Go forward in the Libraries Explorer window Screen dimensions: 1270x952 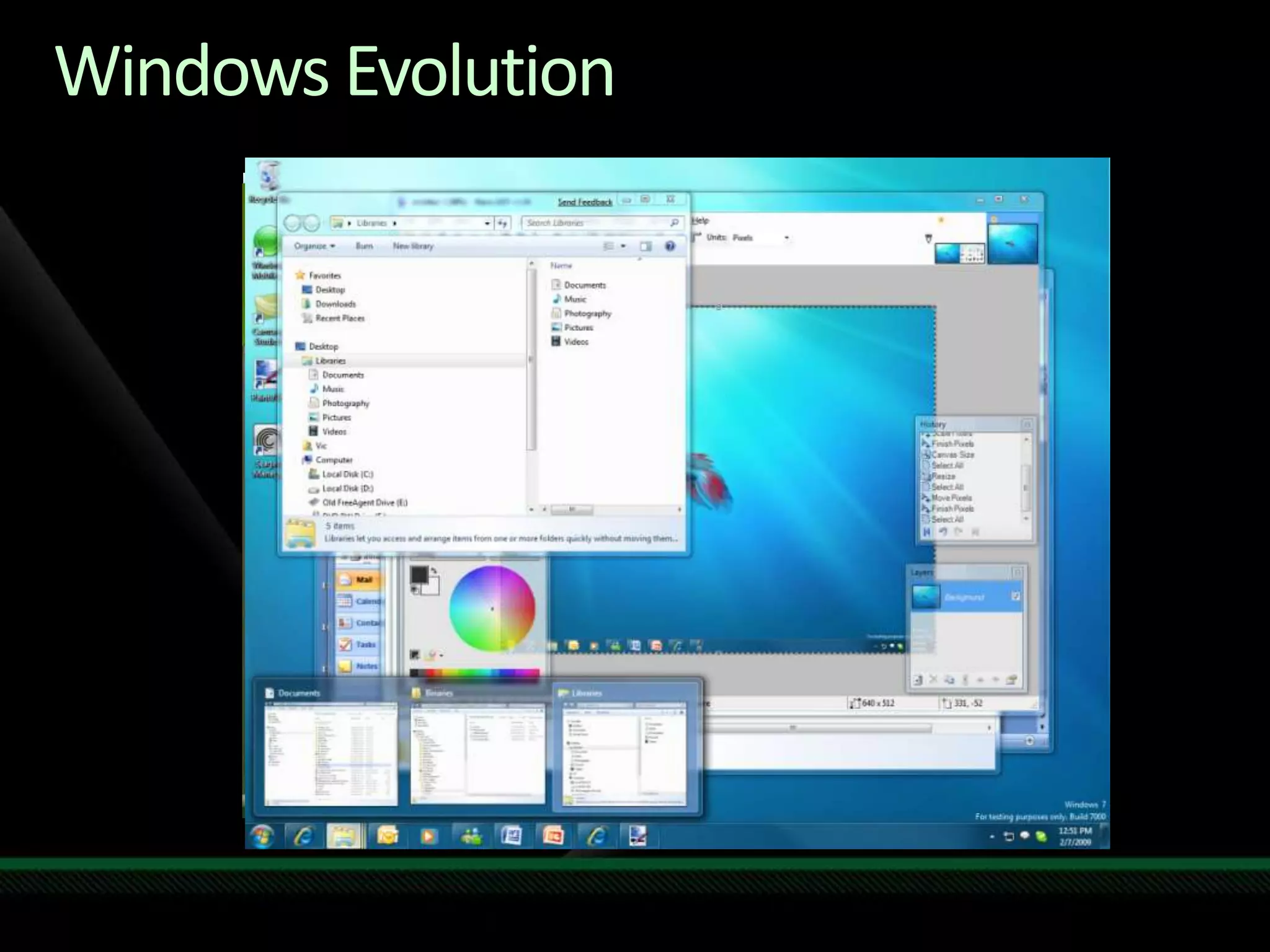311,223
